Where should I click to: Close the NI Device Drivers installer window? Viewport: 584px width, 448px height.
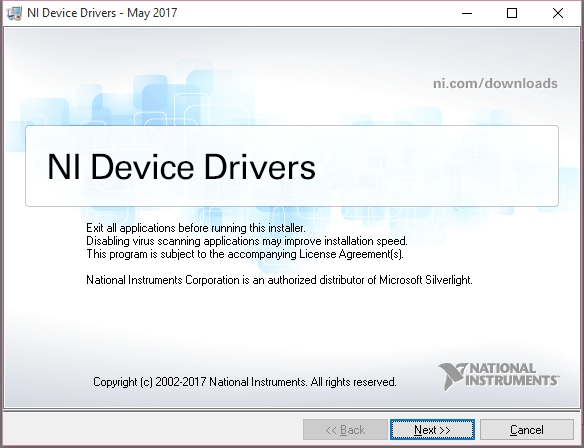click(558, 13)
